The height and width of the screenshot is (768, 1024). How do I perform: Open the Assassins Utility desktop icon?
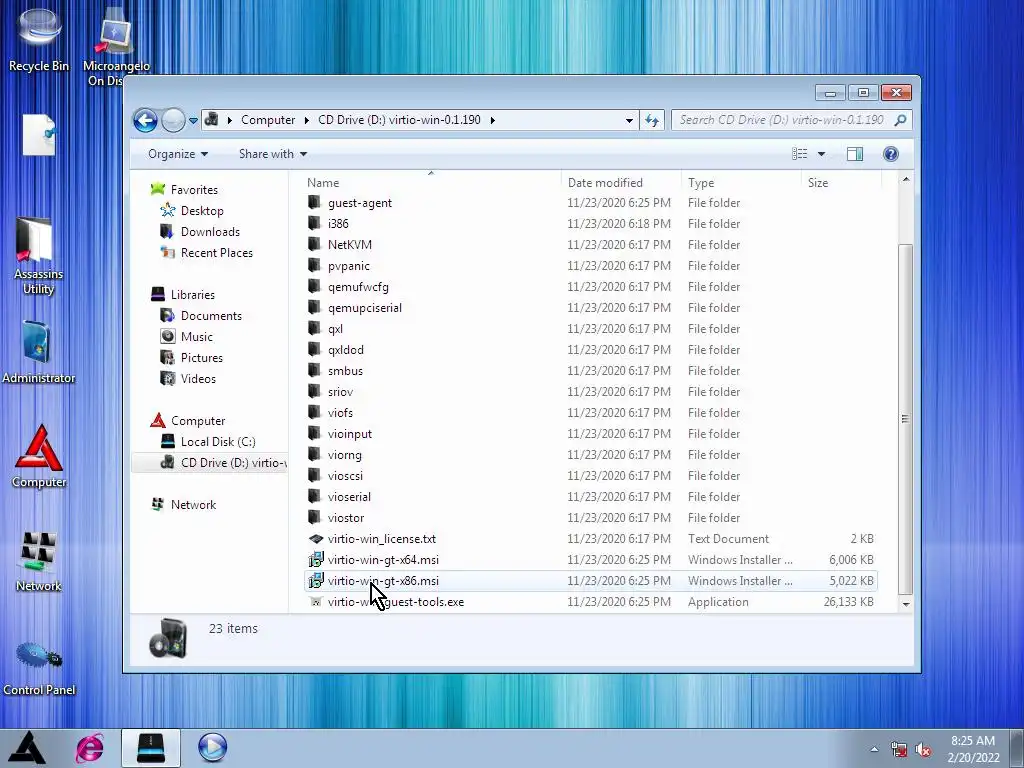(x=39, y=255)
